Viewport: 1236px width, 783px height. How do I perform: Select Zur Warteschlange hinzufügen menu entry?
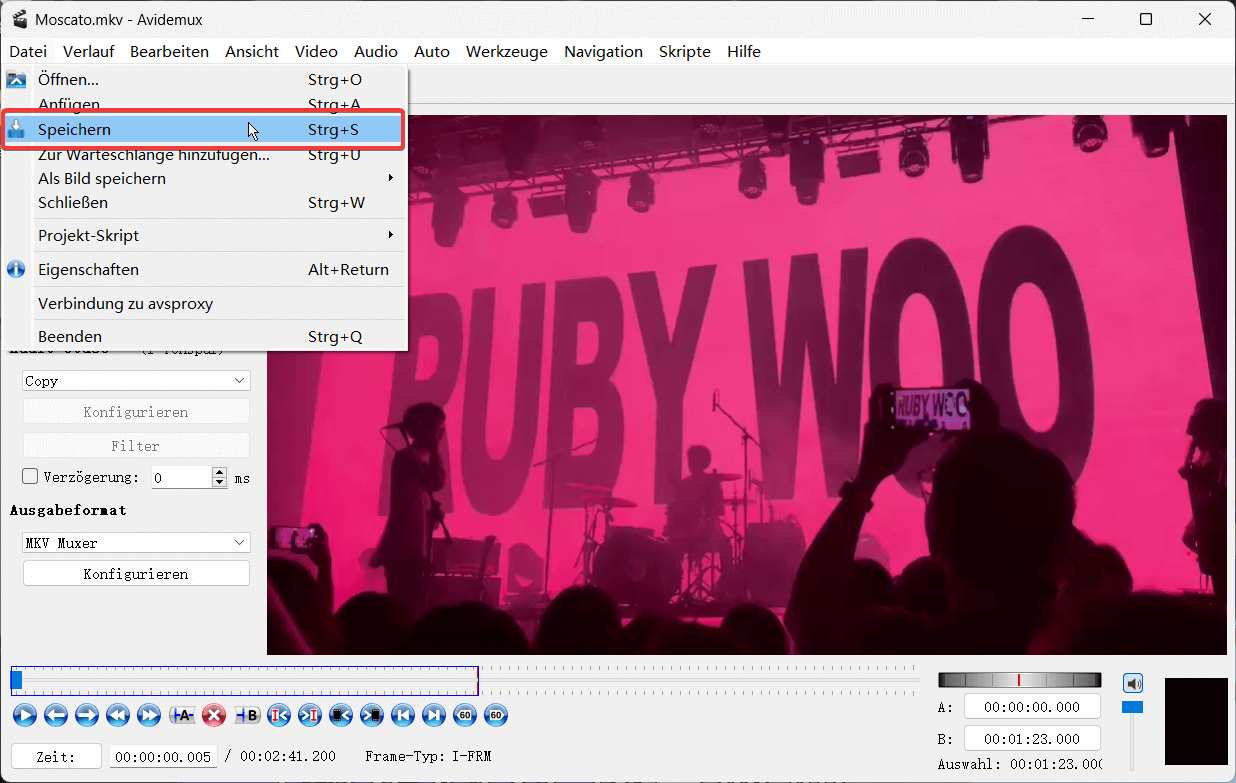pos(205,155)
